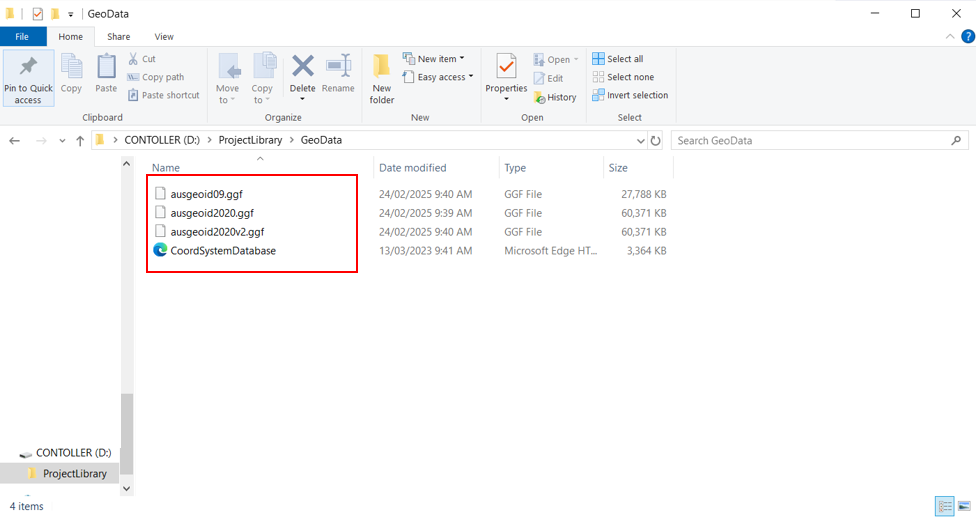
Task: Switch to the Home ribbon tab
Action: (70, 37)
